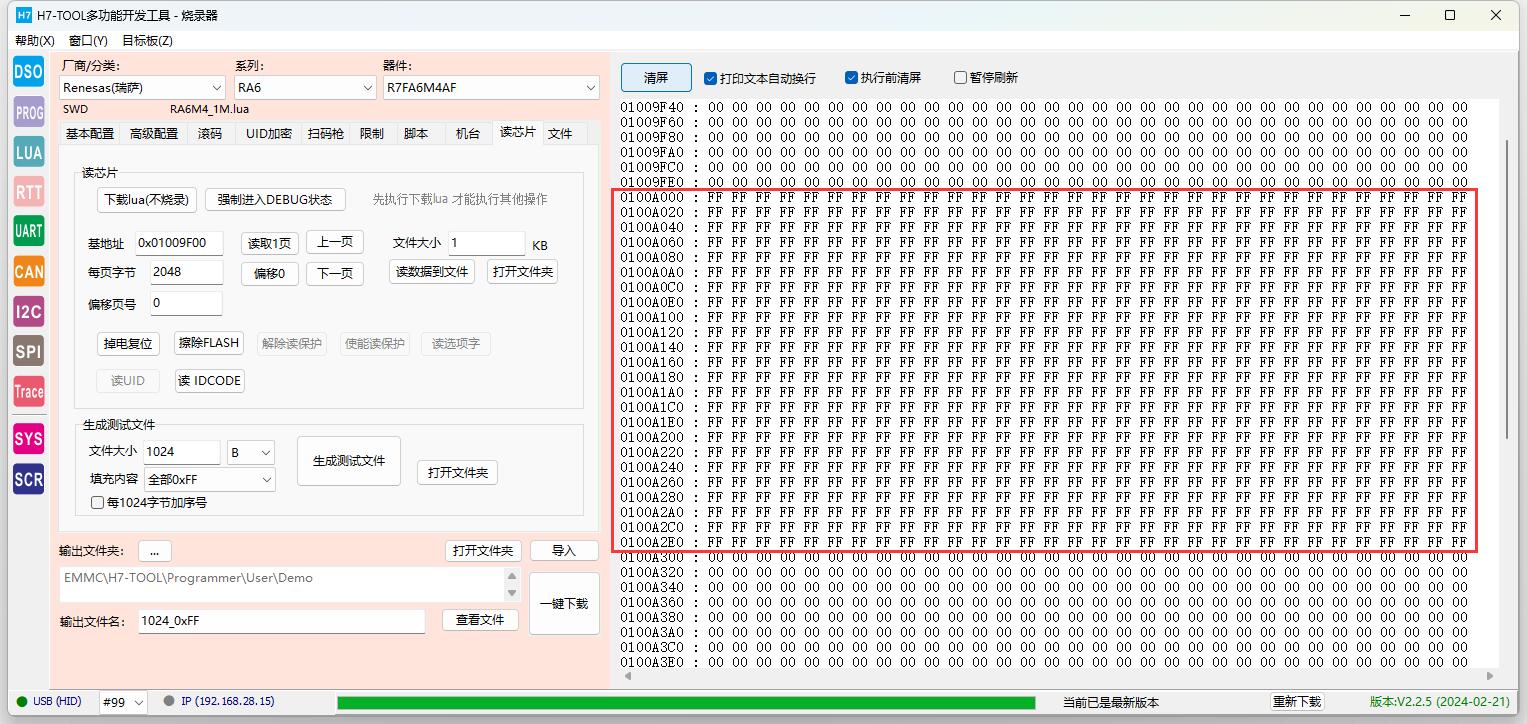Click the 偏移页号 input field

tap(186, 303)
